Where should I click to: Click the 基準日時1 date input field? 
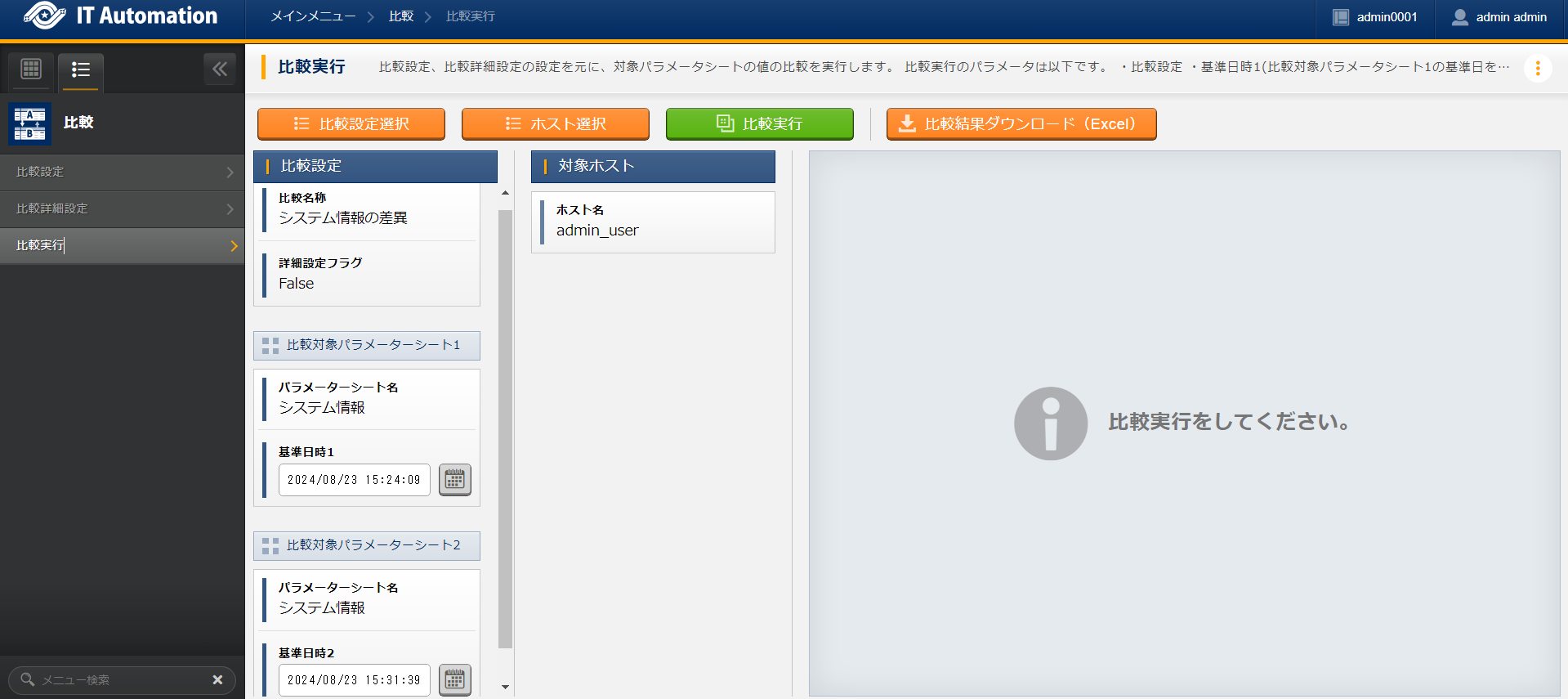[354, 480]
